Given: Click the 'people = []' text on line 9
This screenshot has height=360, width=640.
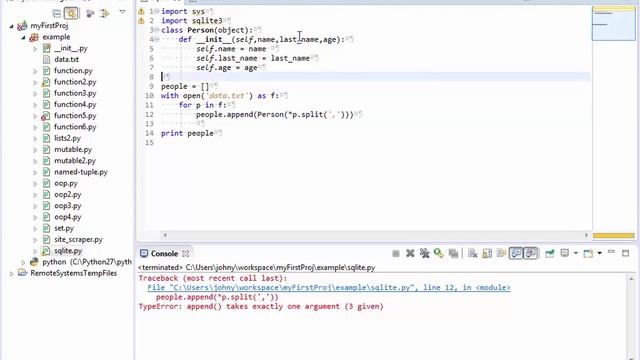Looking at the screenshot, I should click(185, 87).
